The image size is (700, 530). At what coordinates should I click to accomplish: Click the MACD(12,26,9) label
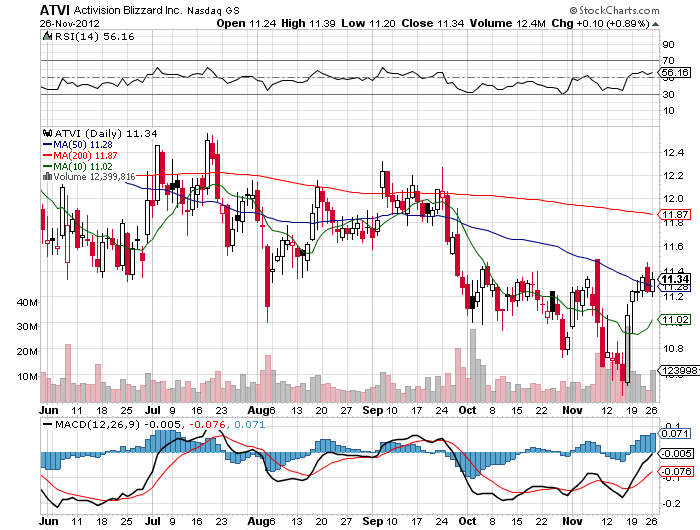coord(97,424)
